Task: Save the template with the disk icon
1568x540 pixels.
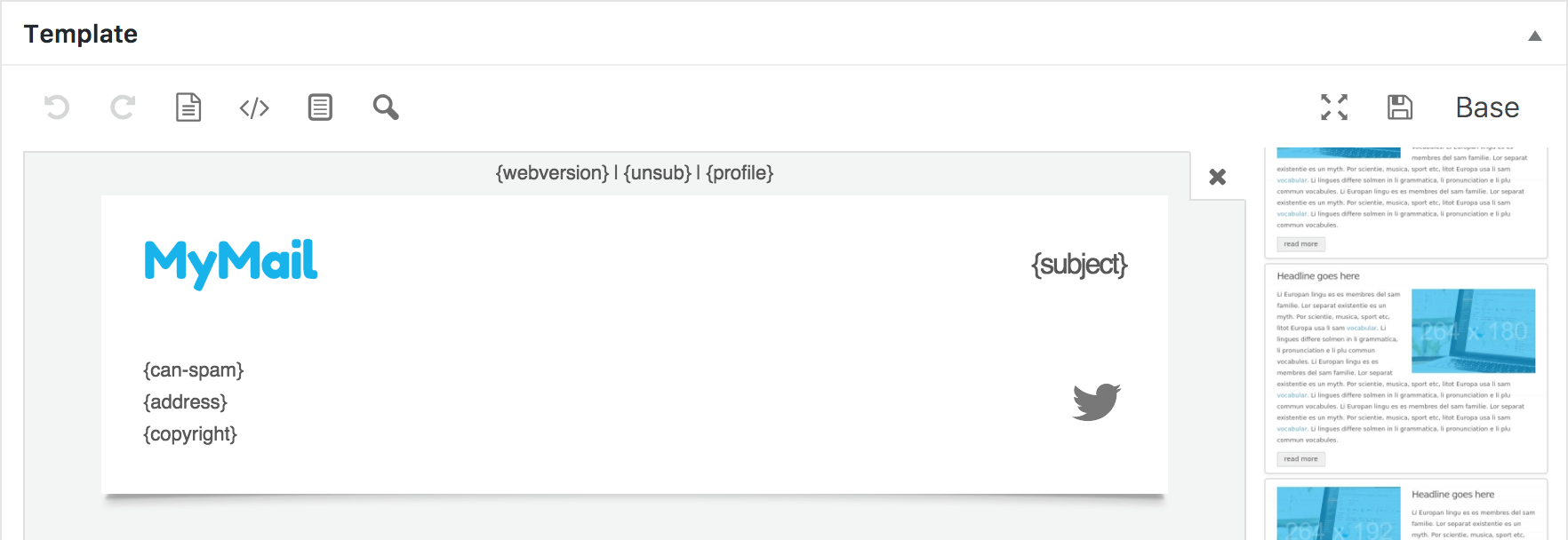Action: point(1399,106)
